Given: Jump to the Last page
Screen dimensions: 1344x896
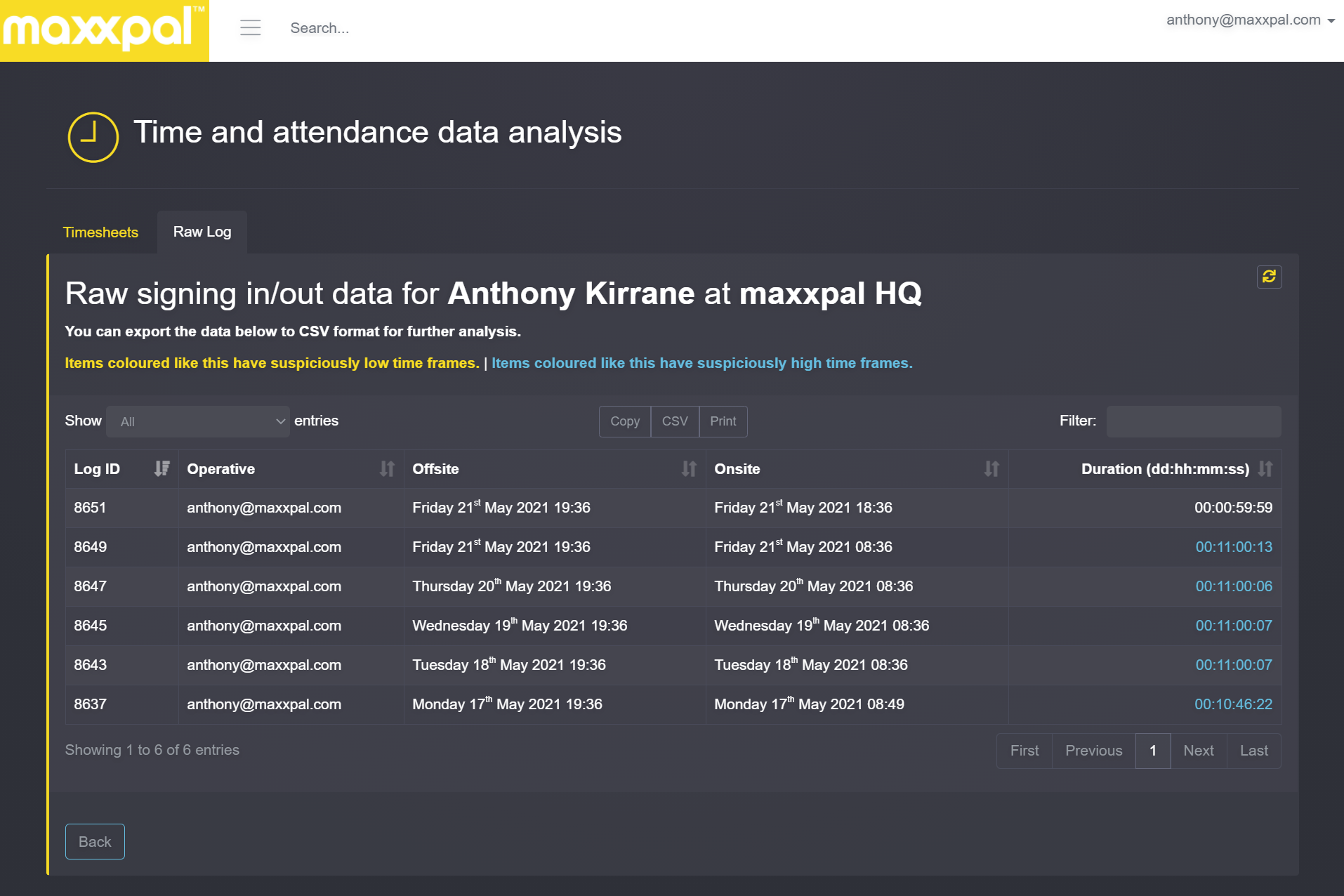Looking at the screenshot, I should (1253, 751).
